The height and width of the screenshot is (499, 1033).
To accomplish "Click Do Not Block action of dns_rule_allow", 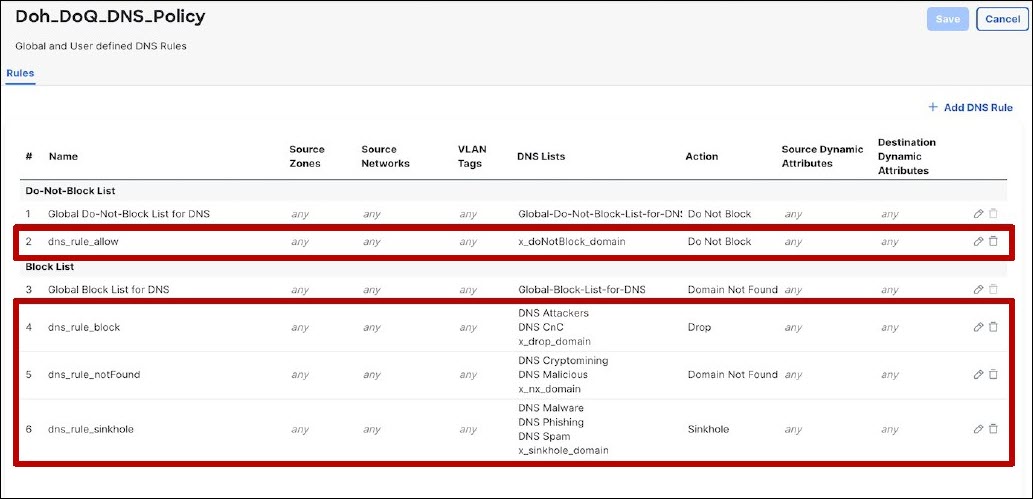I will (x=719, y=242).
